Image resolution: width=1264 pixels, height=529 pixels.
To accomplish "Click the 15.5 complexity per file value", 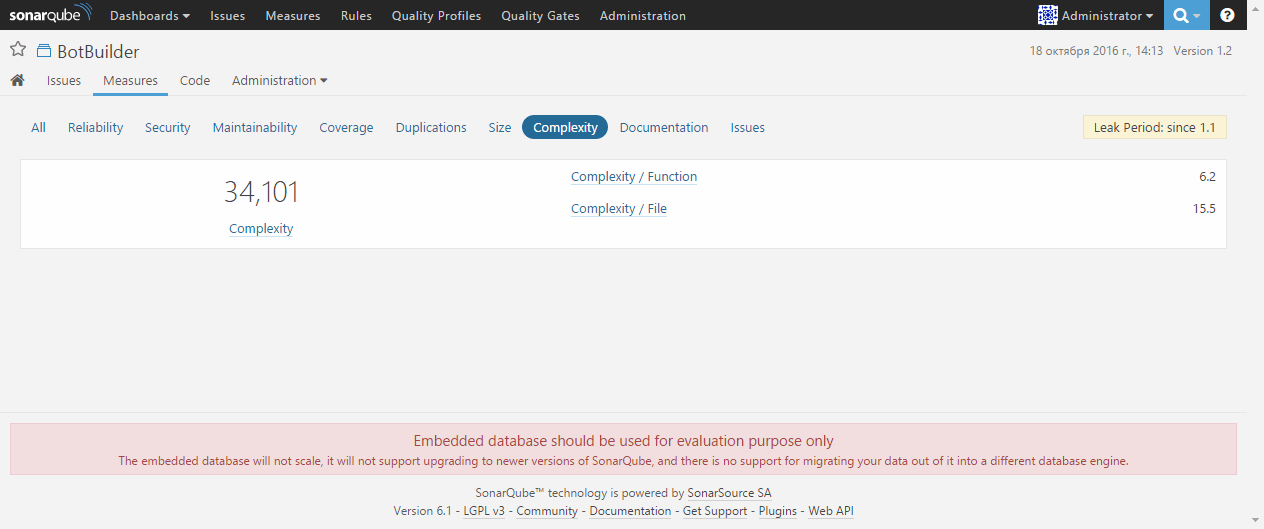I will tap(1204, 209).
